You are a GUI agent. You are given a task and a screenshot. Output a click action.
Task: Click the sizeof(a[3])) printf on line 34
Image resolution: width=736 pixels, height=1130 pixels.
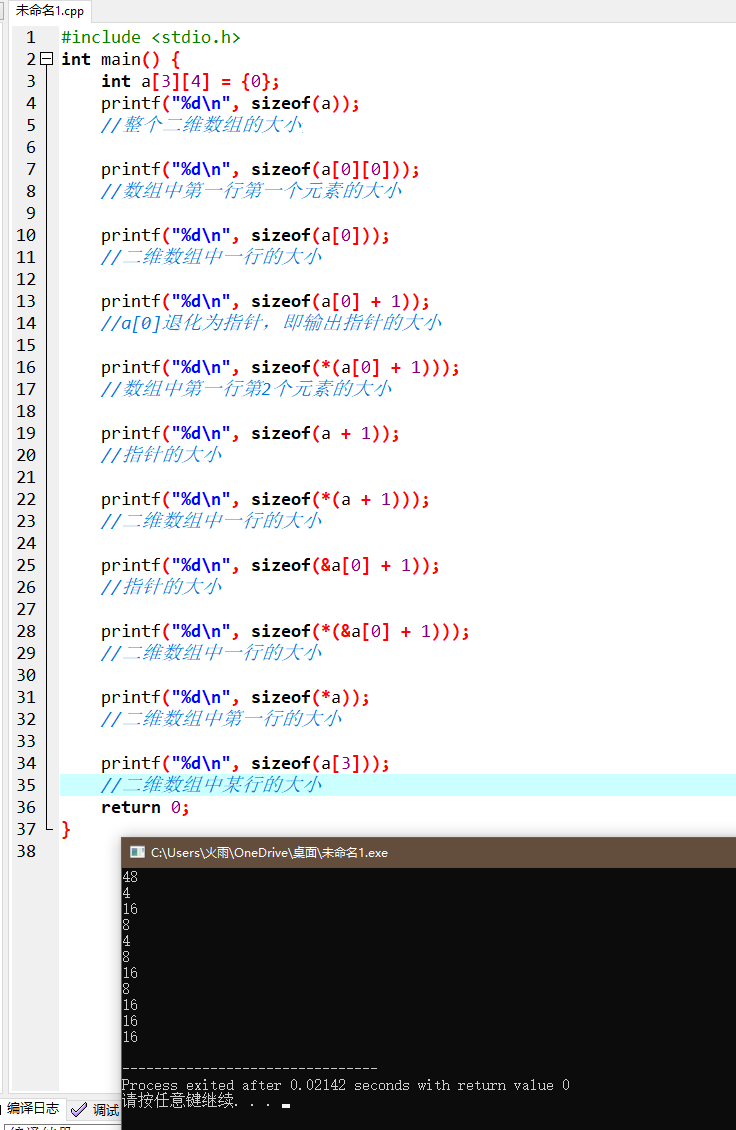(245, 763)
